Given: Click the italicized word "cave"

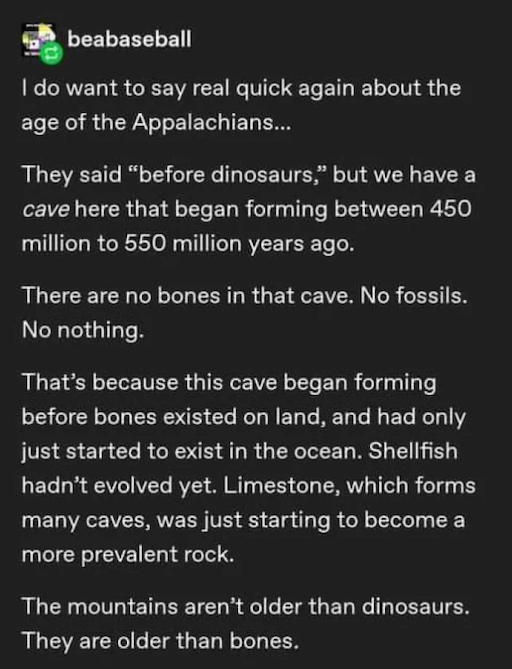Looking at the screenshot, I should [46, 209].
